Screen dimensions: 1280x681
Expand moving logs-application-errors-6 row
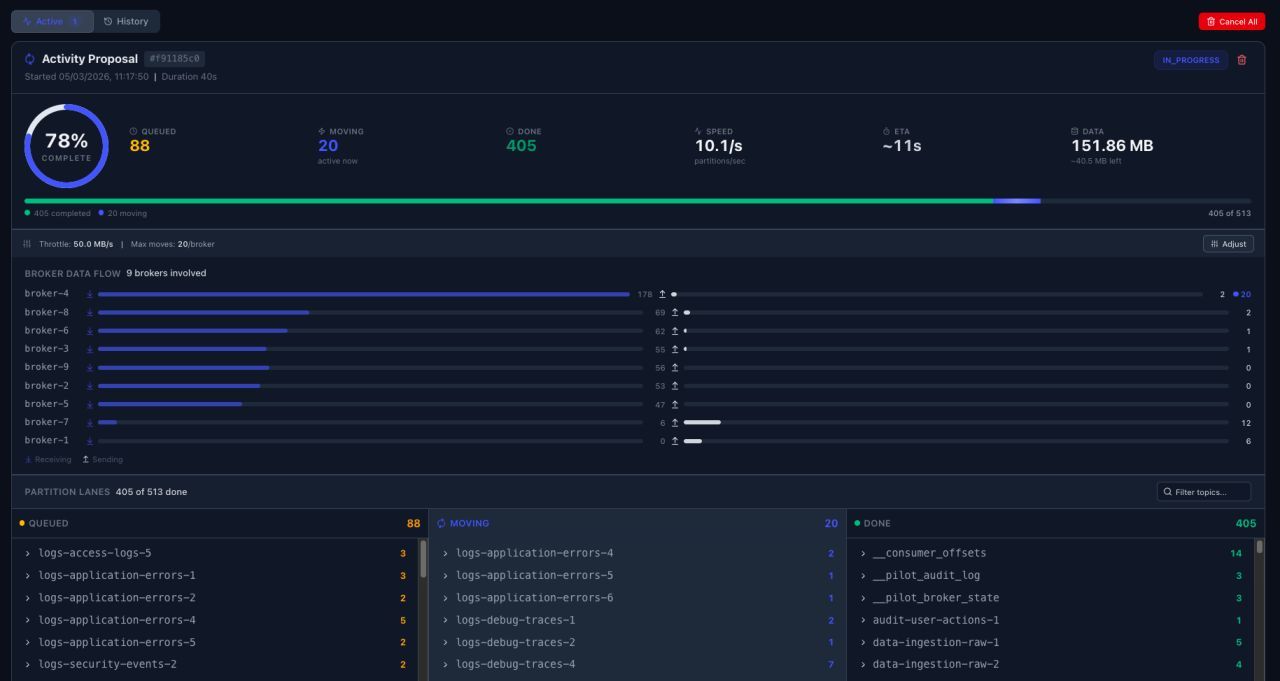pyautogui.click(x=637, y=598)
